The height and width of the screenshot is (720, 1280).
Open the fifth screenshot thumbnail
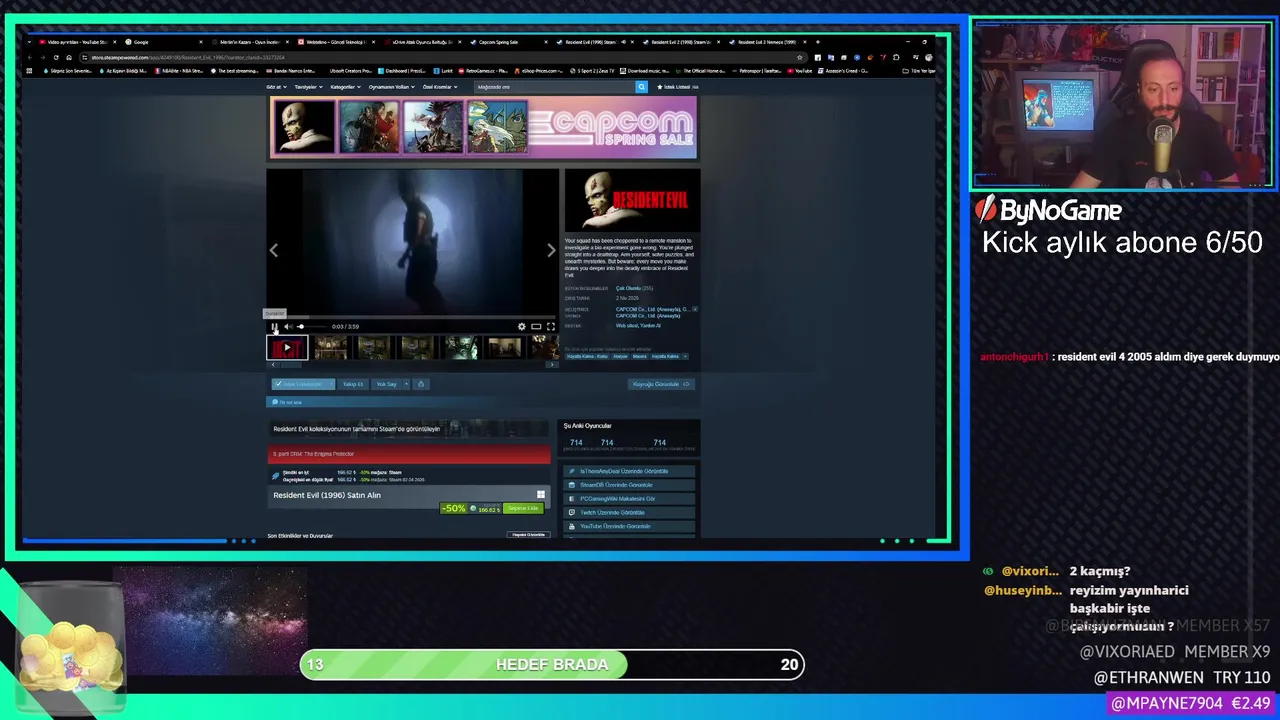point(504,347)
